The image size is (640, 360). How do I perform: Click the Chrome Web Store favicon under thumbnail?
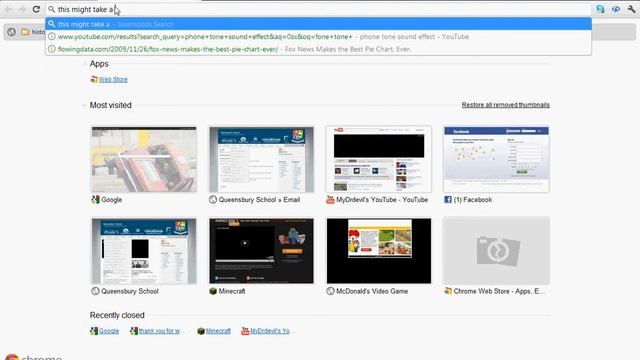[x=448, y=291]
